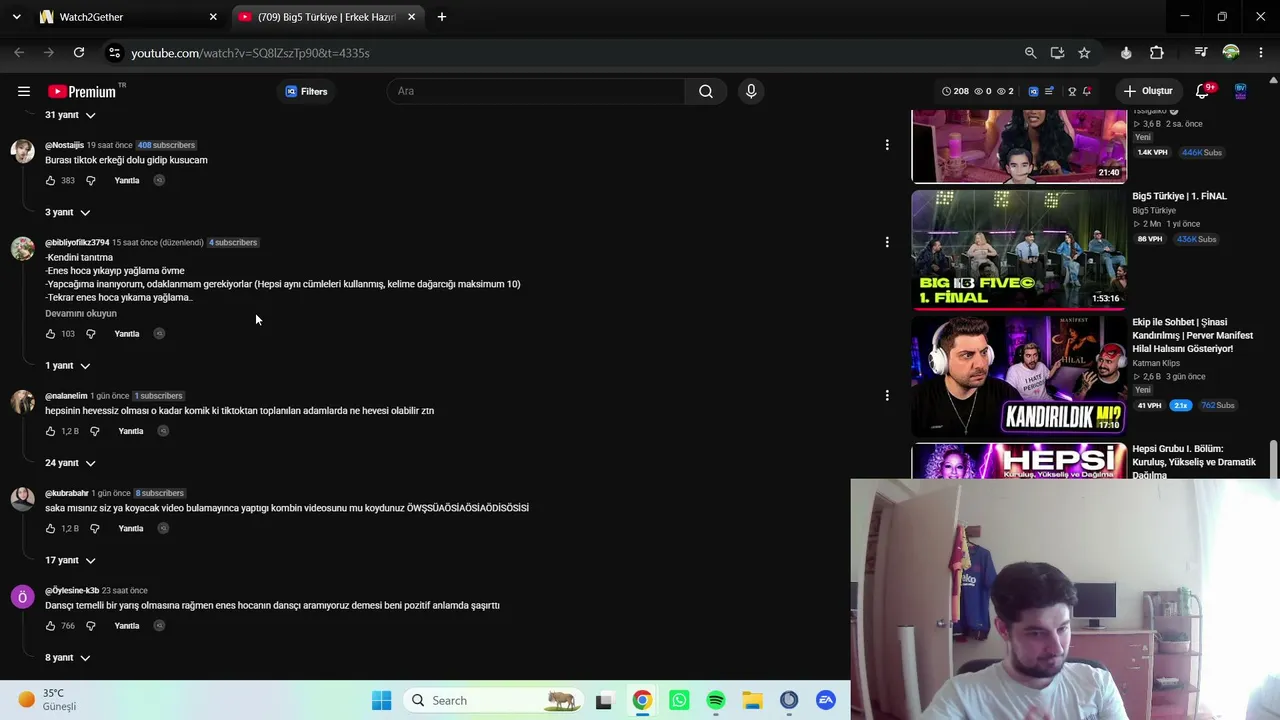Go to the YouTube Premium home logo
The height and width of the screenshot is (720, 1280).
[82, 91]
